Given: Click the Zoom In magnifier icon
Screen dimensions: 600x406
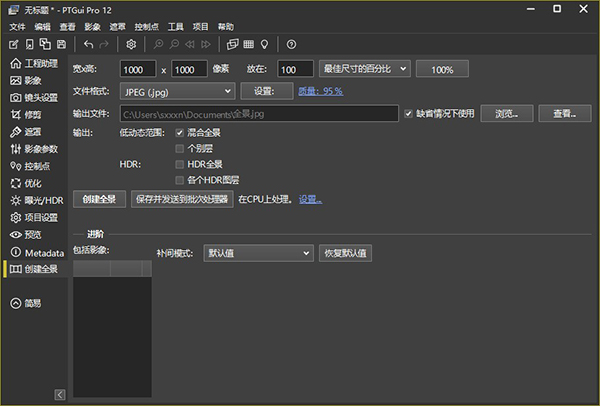Looking at the screenshot, I should click(158, 44).
